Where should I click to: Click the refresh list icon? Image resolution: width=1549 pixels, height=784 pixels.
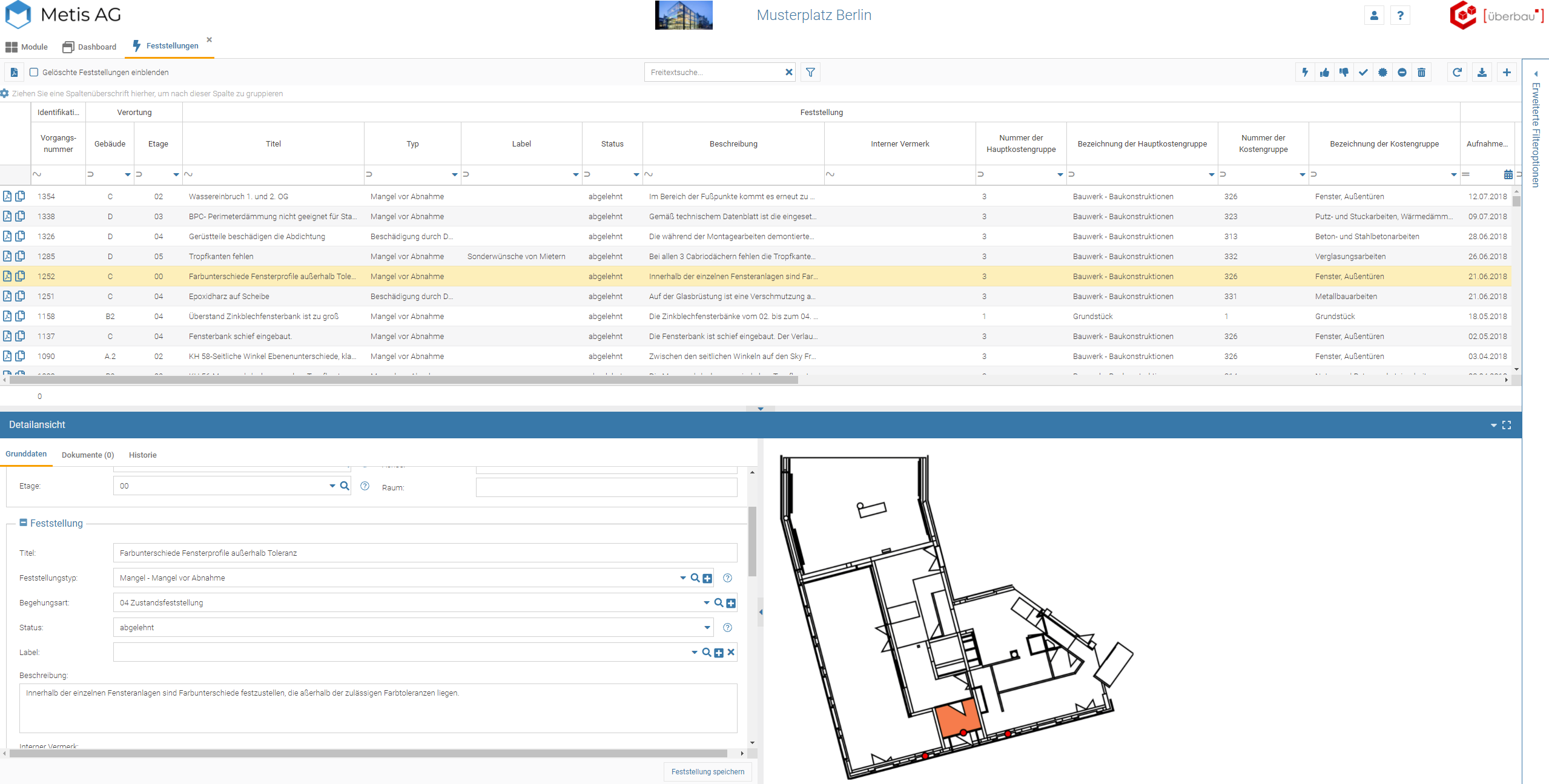tap(1457, 73)
